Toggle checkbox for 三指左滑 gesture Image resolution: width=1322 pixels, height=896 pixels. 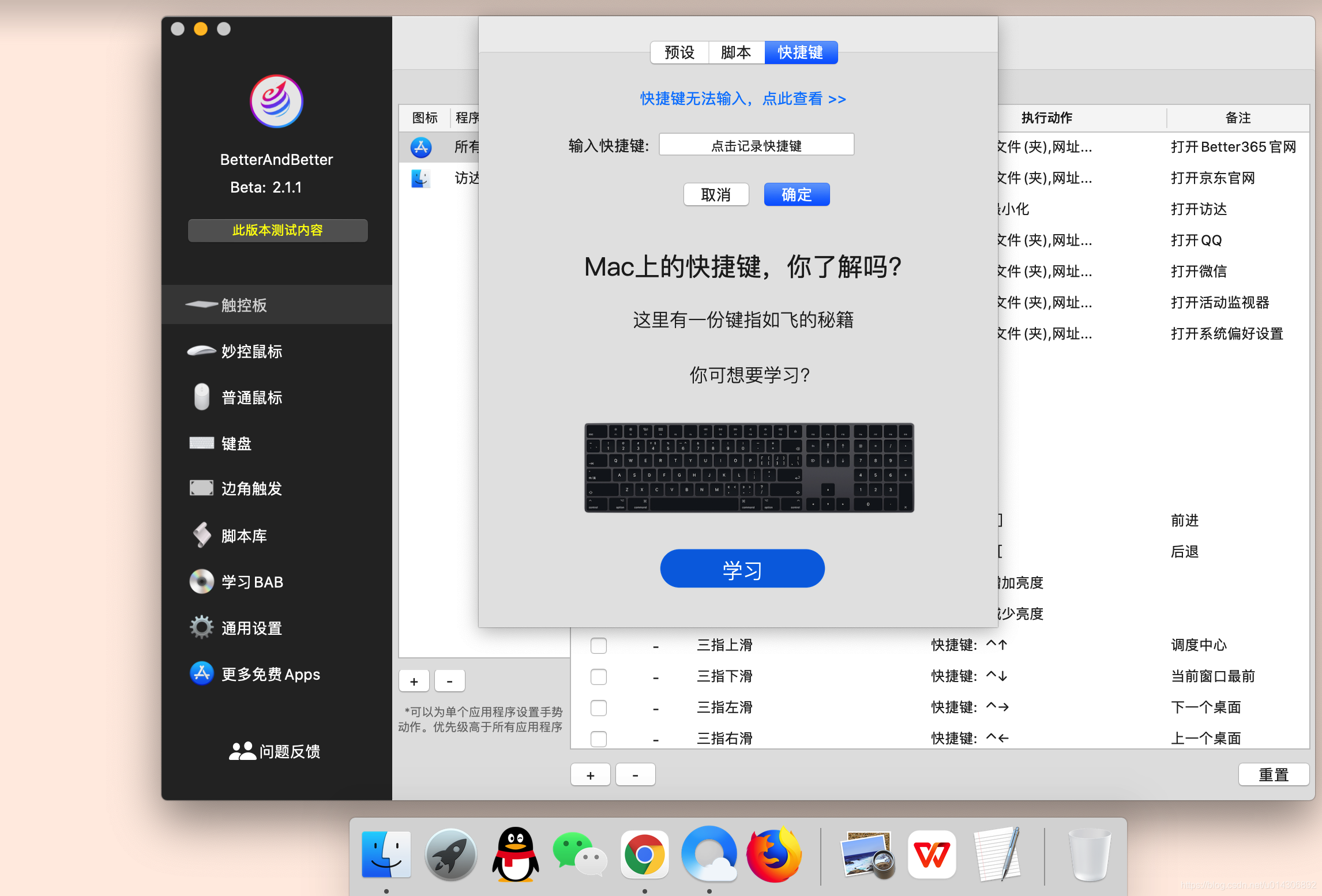pos(599,707)
